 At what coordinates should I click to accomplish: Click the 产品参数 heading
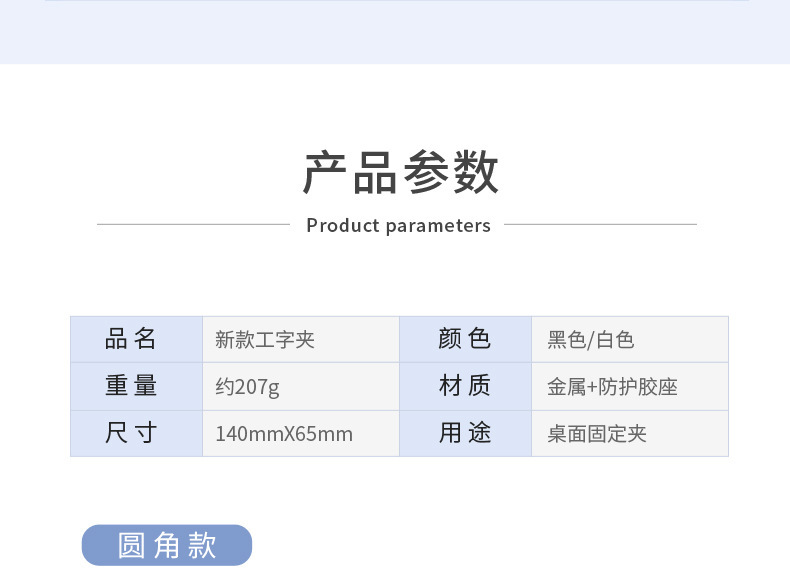click(x=400, y=174)
